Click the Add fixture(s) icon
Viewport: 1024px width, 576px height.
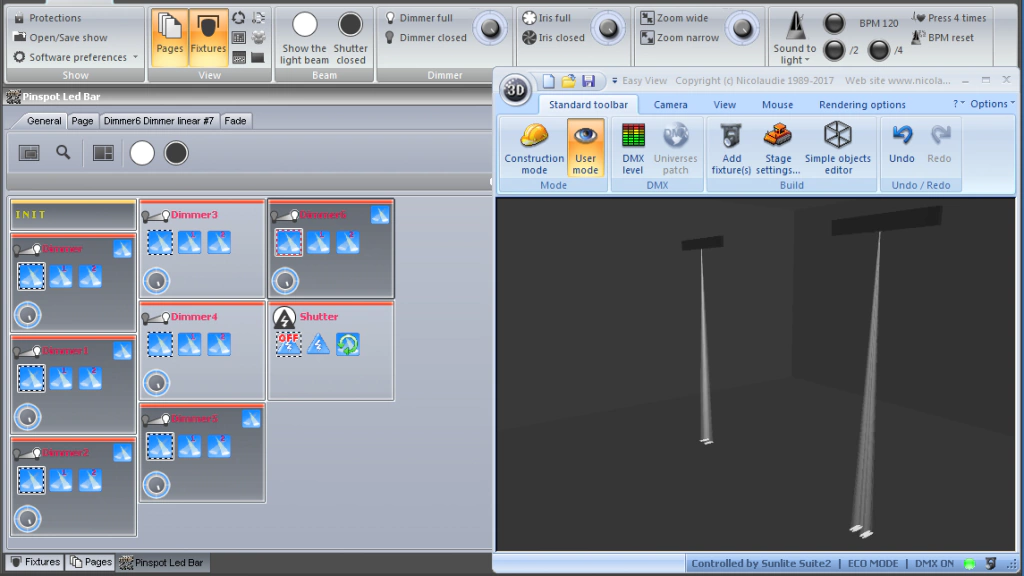point(731,148)
